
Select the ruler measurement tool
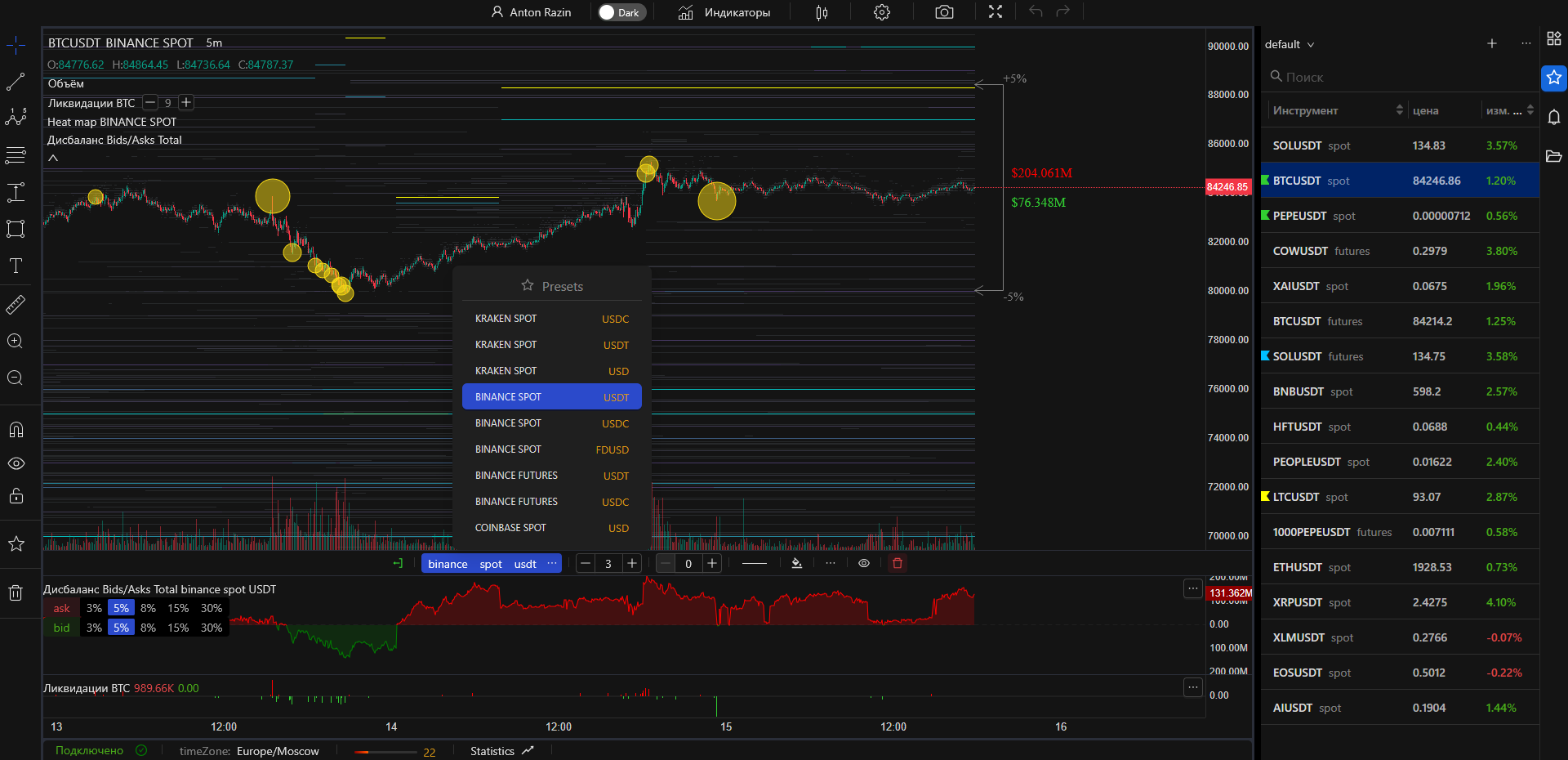point(16,305)
